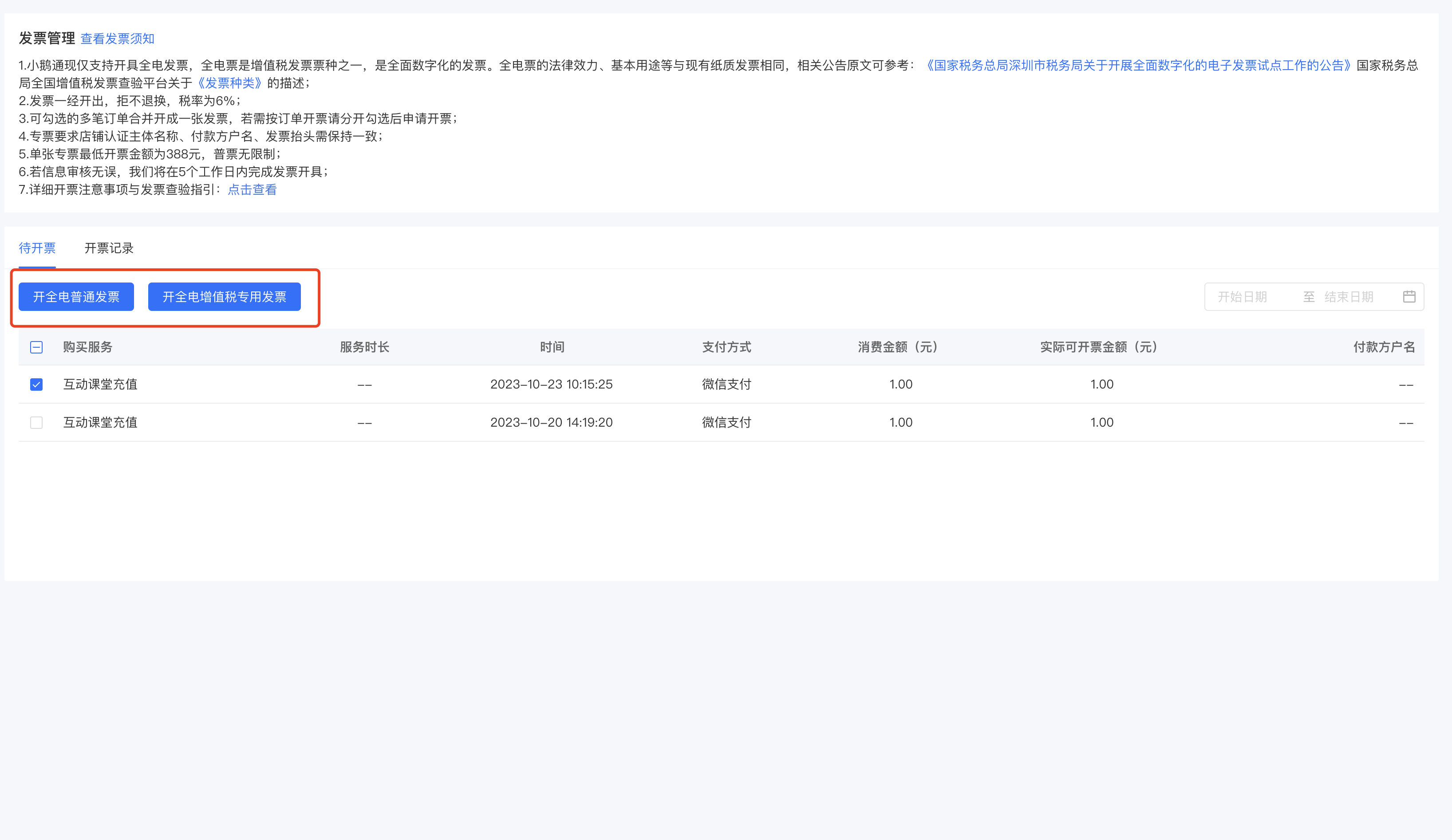Click 微信支付 in the 10-23 row
1452x840 pixels.
726,384
